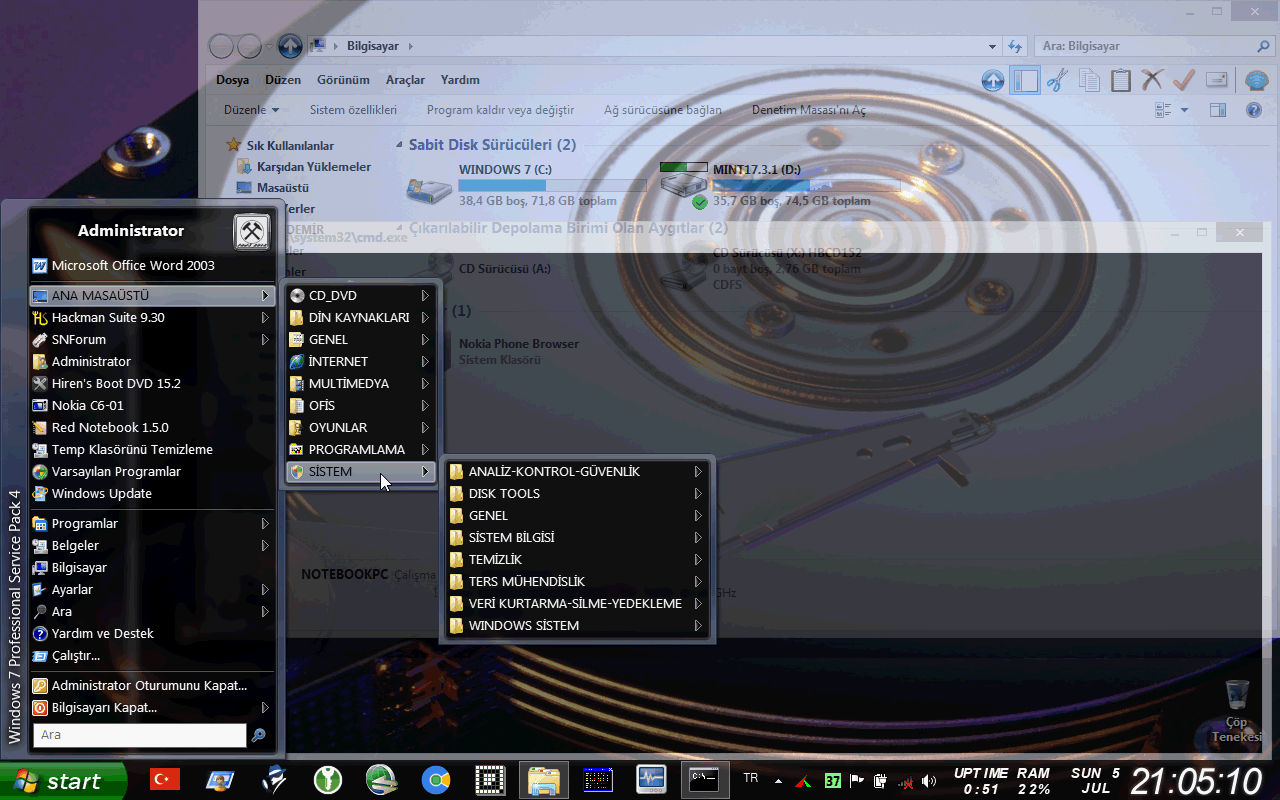Open Yardım ve Destek
1280x800 pixels.
(x=151, y=634)
